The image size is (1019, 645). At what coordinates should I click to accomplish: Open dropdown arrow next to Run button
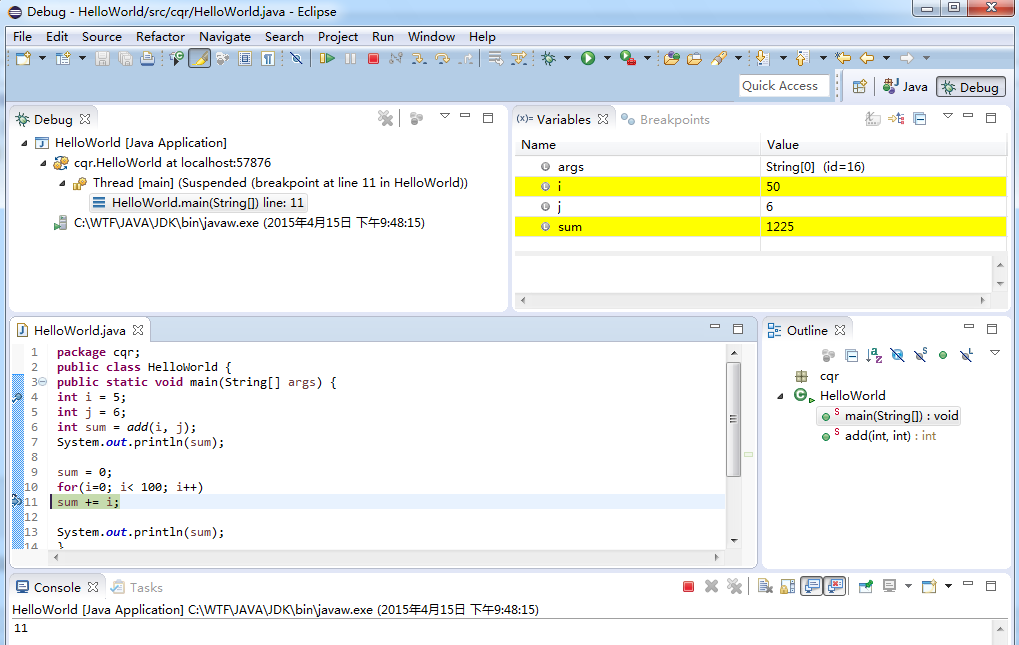pos(607,58)
